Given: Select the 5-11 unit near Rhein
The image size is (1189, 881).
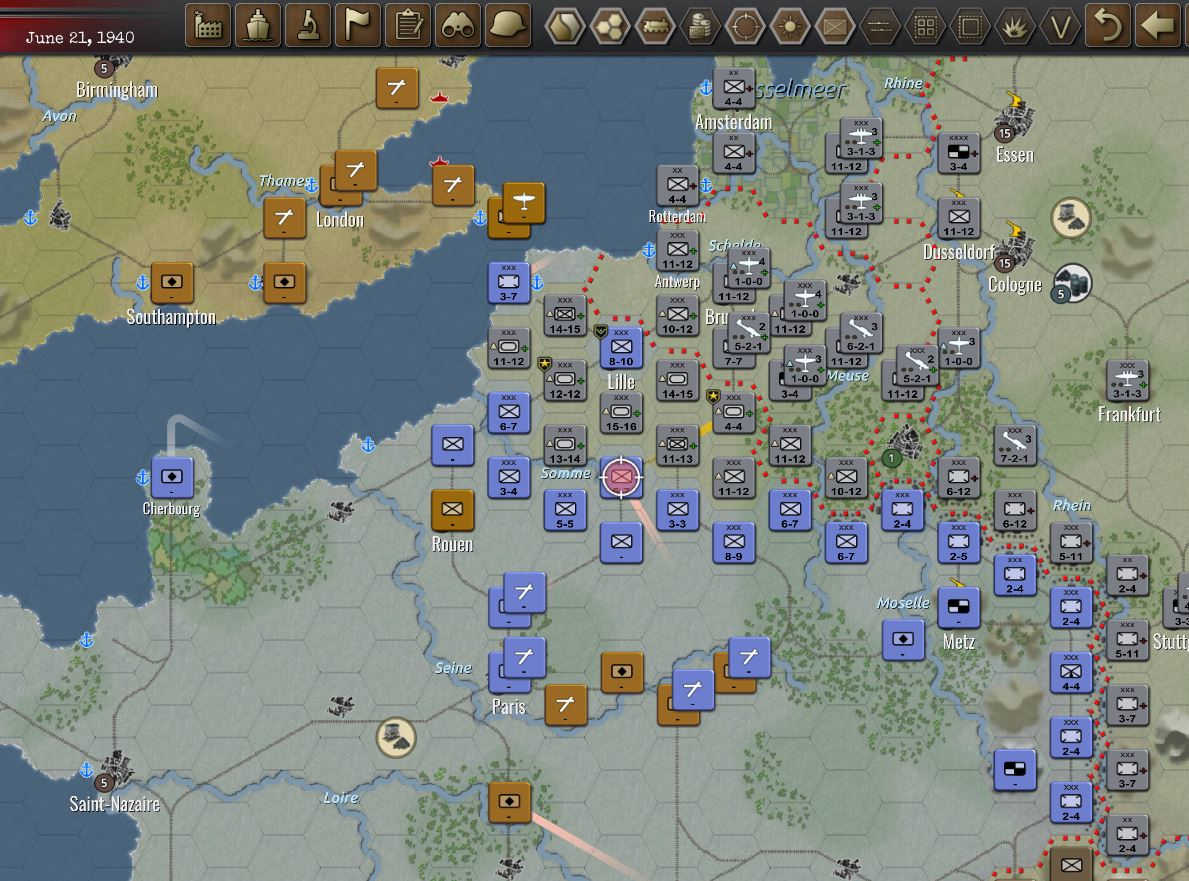Looking at the screenshot, I should [1071, 543].
